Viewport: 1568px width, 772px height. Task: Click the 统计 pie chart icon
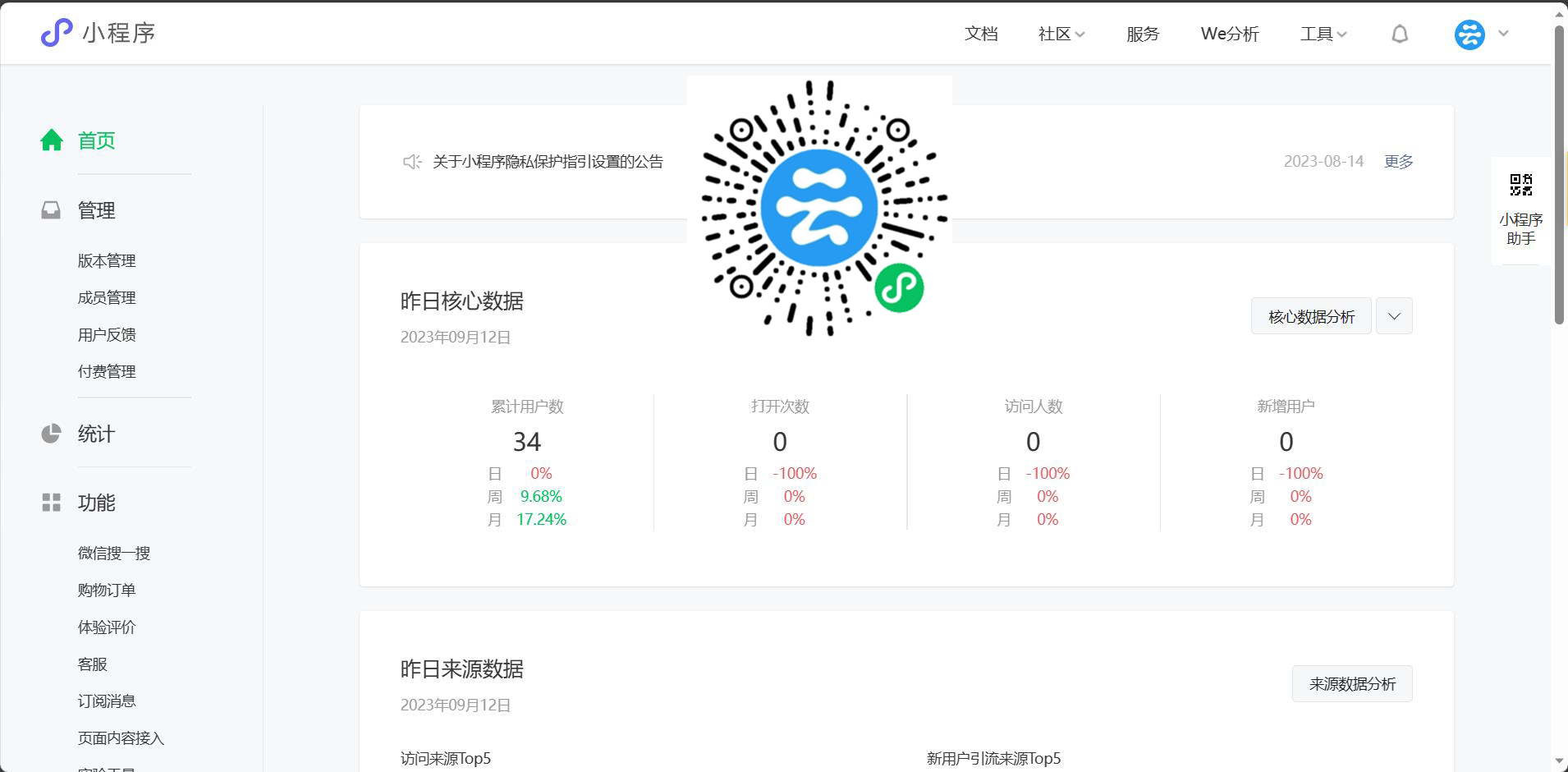coord(51,434)
